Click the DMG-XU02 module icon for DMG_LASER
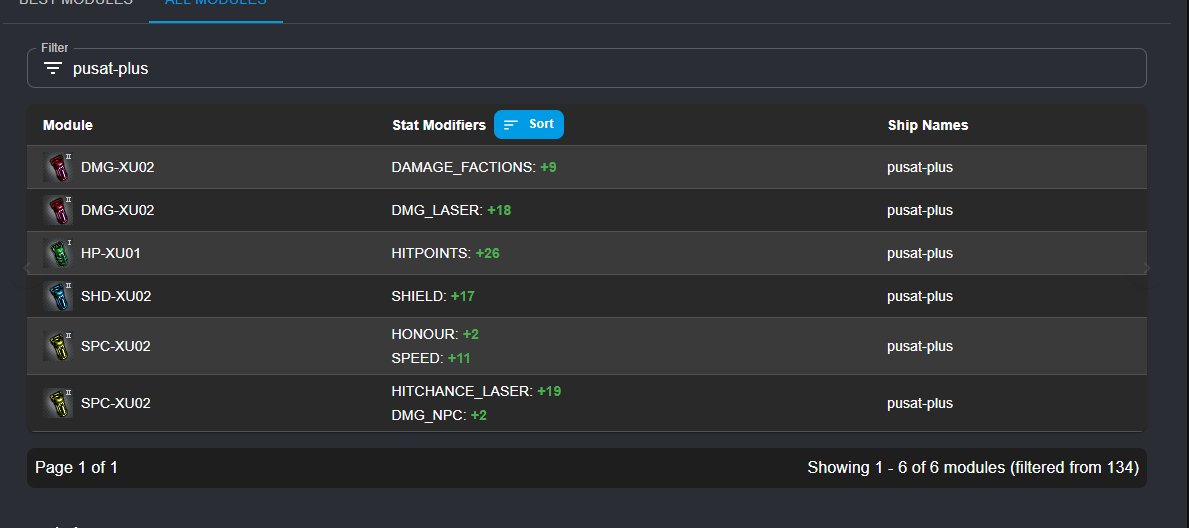The width and height of the screenshot is (1189, 528). (x=59, y=210)
